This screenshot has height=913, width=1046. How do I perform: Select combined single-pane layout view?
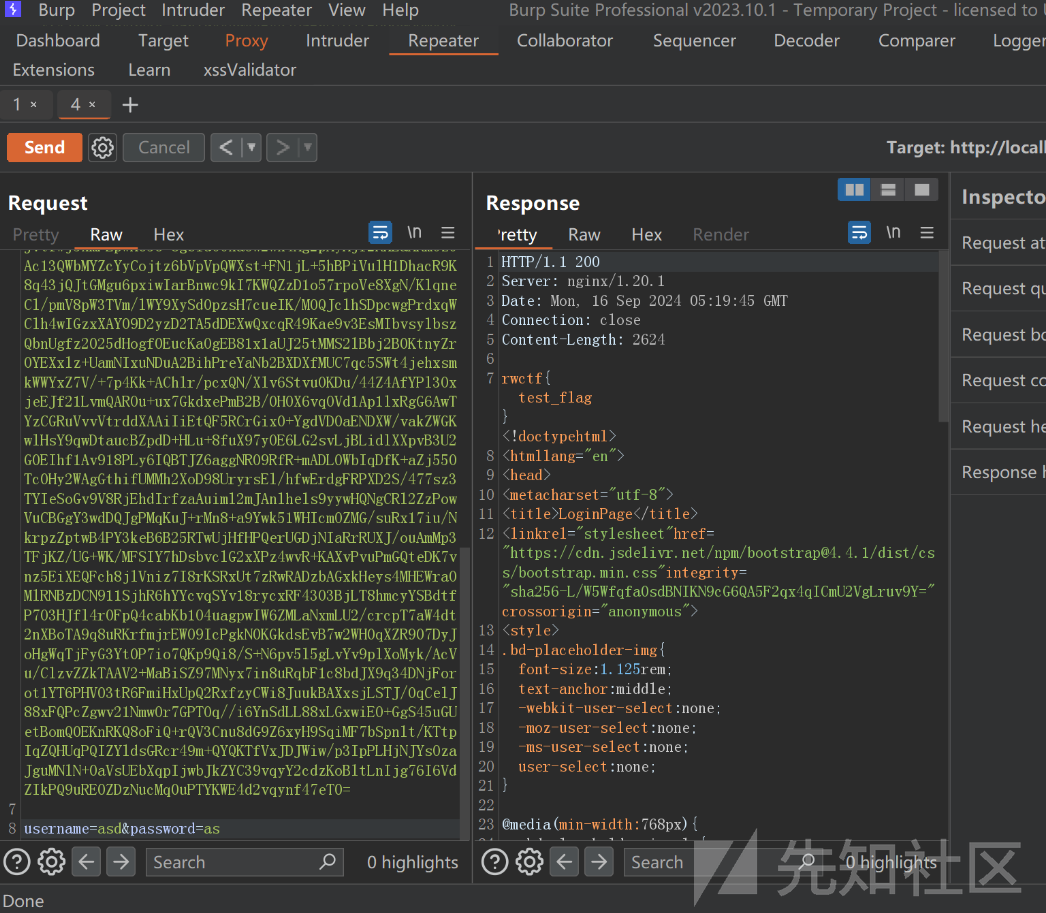(921, 190)
